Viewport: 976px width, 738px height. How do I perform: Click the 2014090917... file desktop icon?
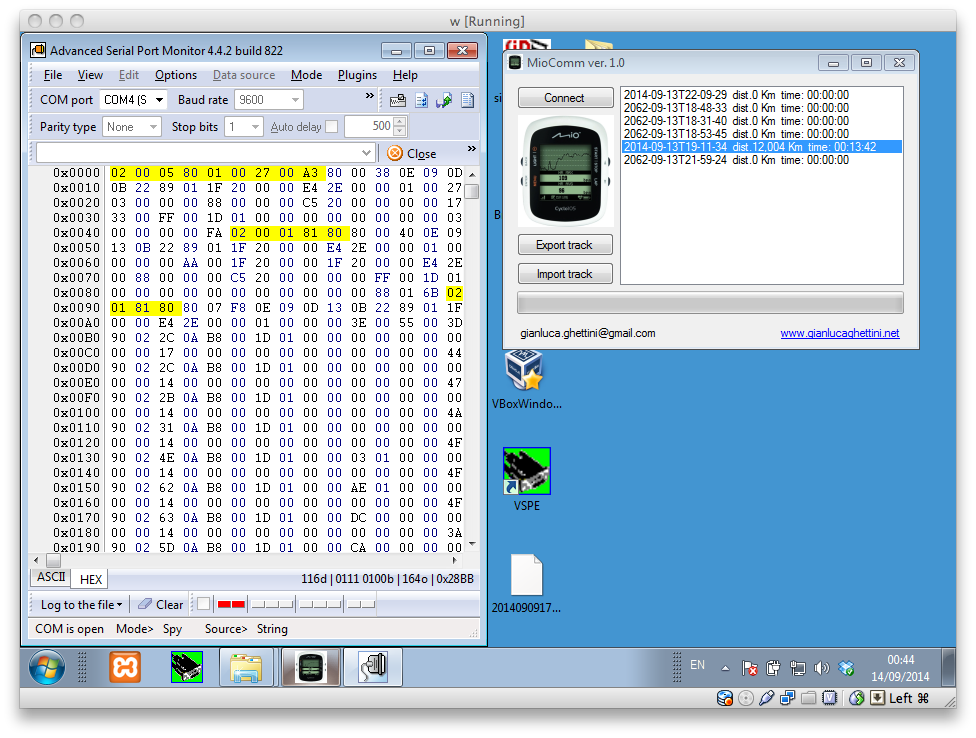(527, 584)
